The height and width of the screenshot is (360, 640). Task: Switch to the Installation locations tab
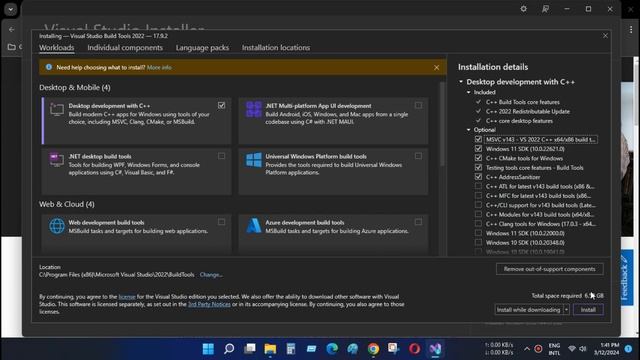pyautogui.click(x=276, y=48)
